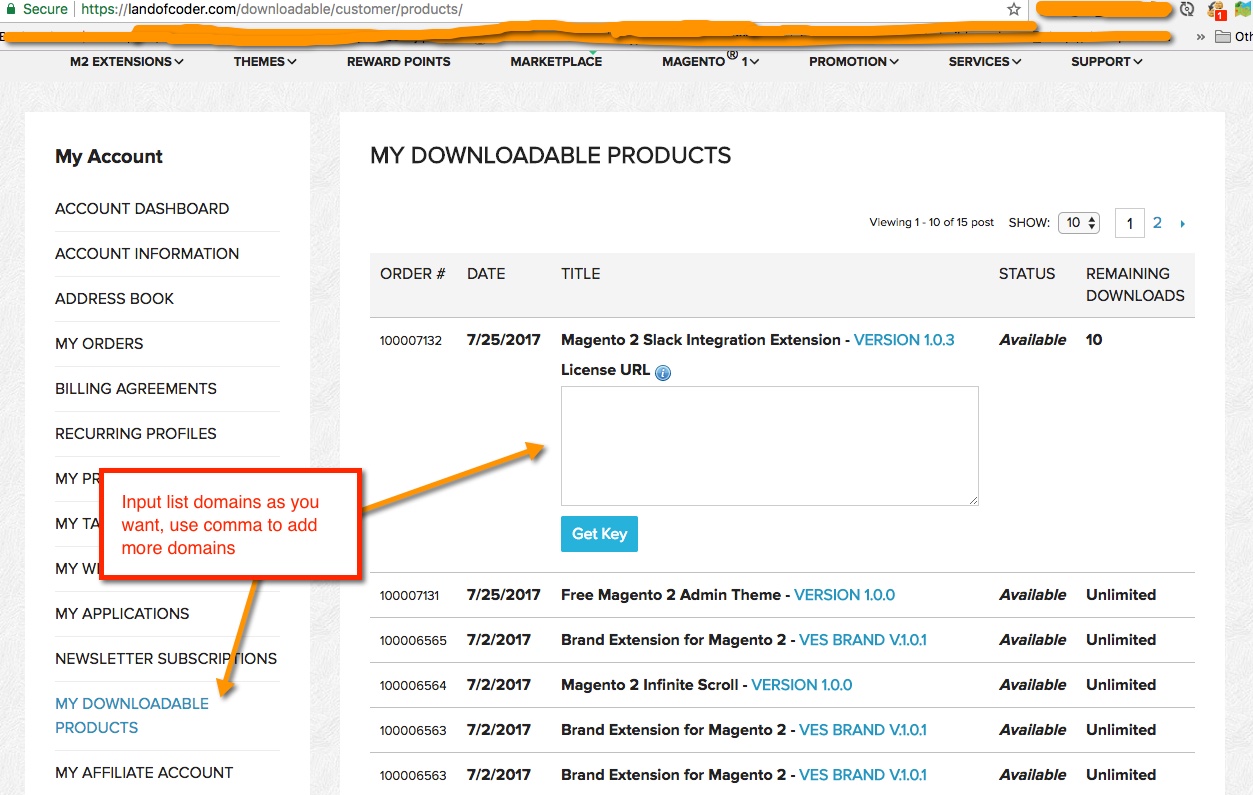Open the map extension icon
Image resolution: width=1253 pixels, height=795 pixels.
(1243, 10)
